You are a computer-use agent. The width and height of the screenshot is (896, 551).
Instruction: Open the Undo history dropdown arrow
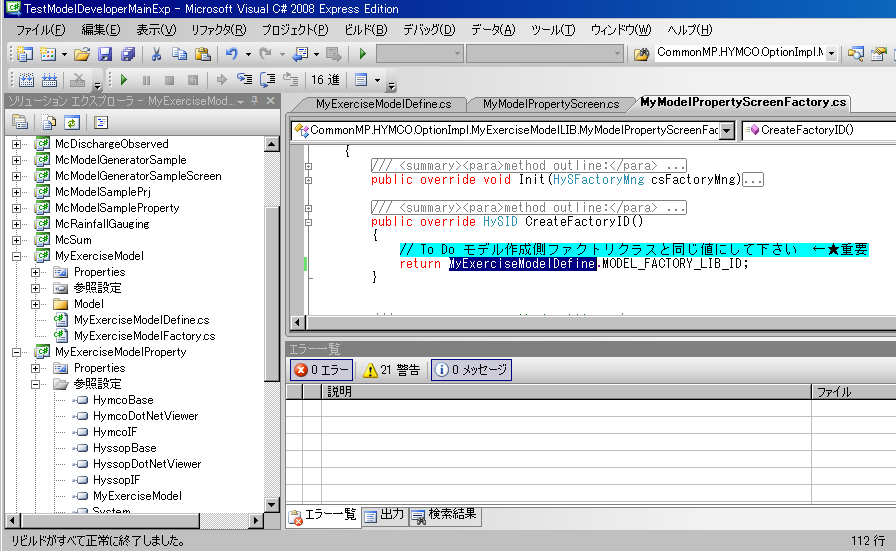(247, 54)
